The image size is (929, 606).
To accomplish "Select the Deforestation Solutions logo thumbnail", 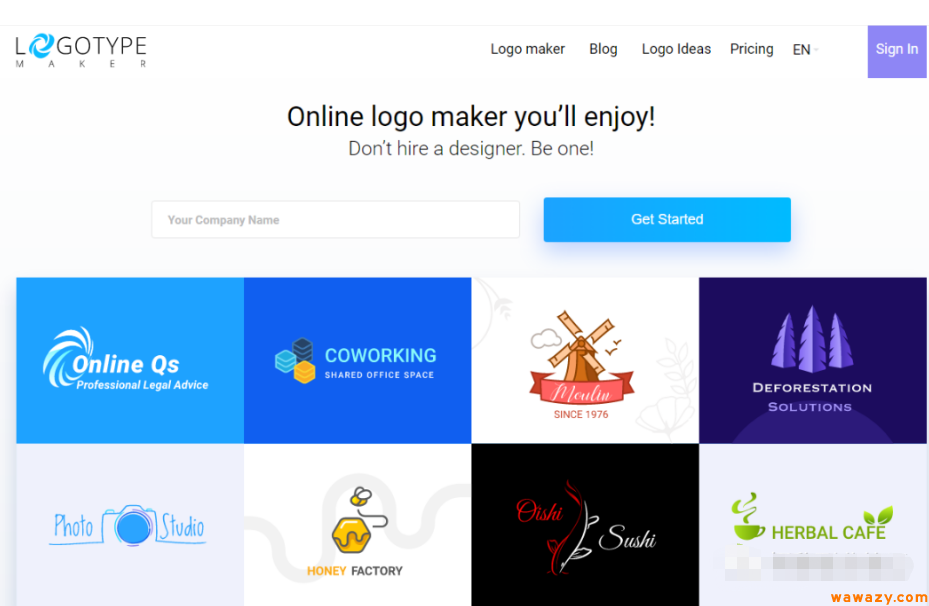I will click(x=812, y=360).
